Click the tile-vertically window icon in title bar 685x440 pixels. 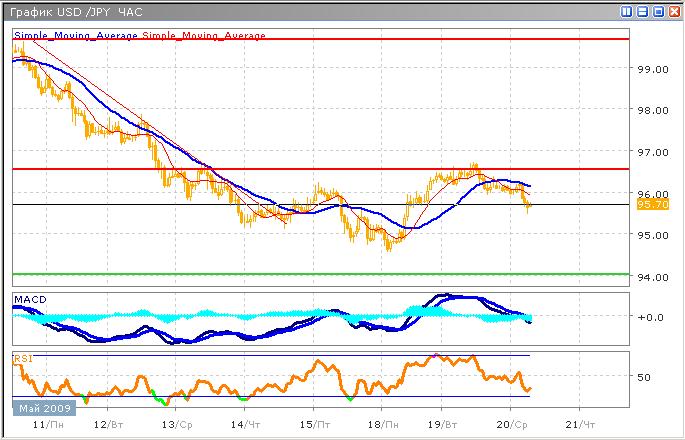(626, 11)
